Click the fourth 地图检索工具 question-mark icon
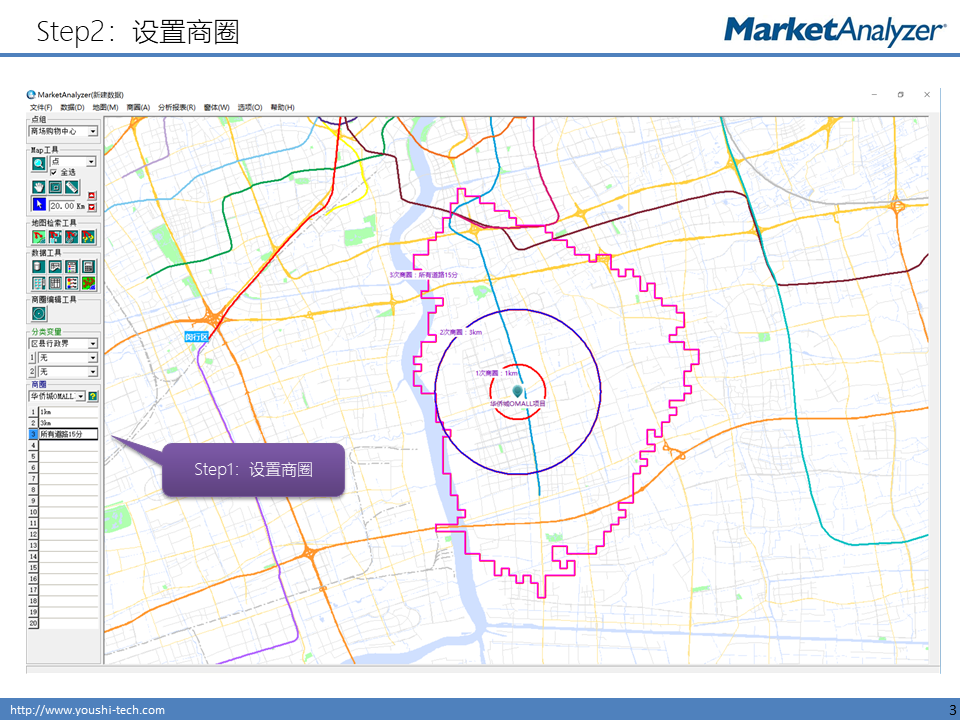This screenshot has height=720, width=960. pos(88,236)
